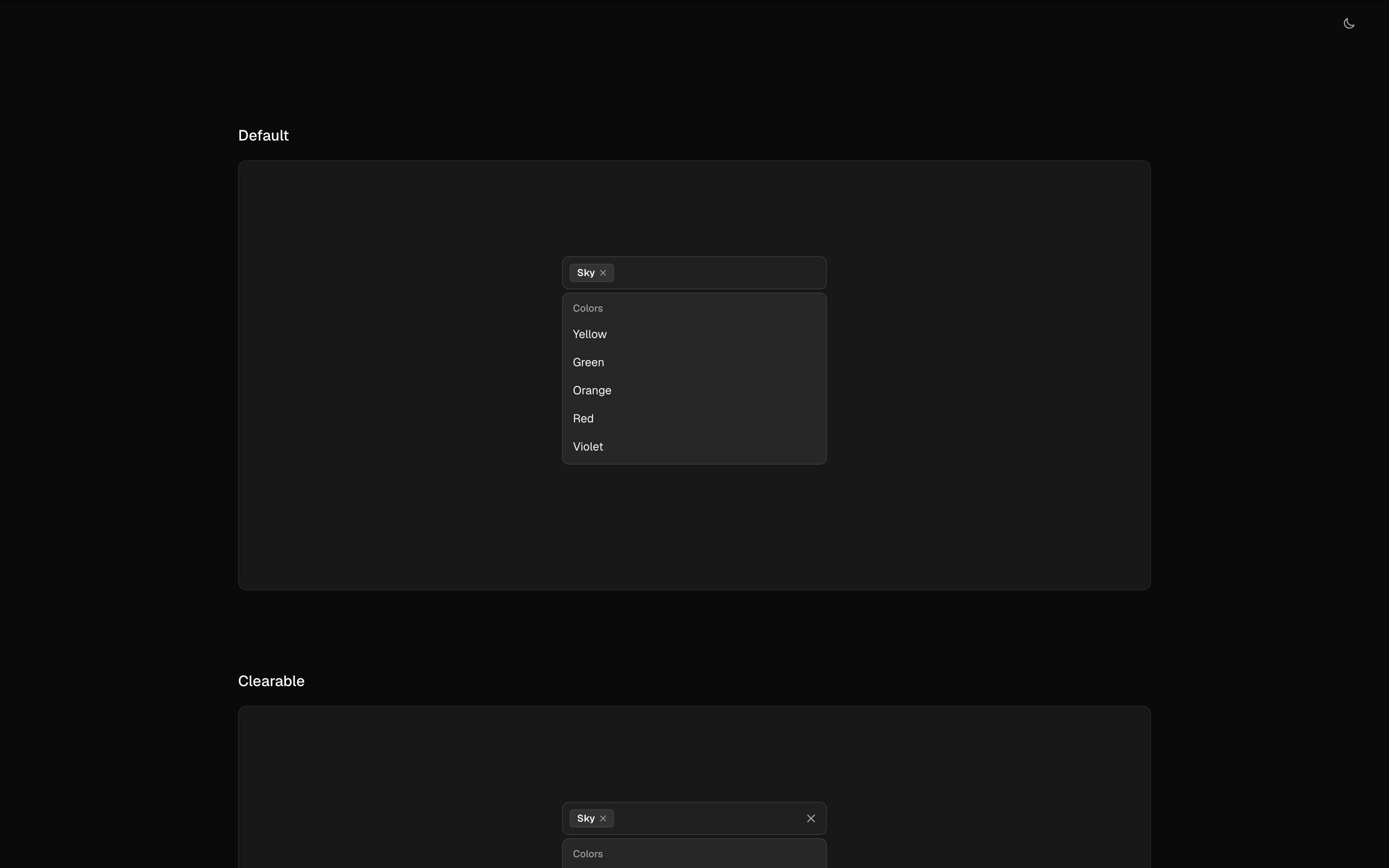The width and height of the screenshot is (1389, 868).
Task: Remove the Sky tag in Clearable combobox
Action: (603, 819)
